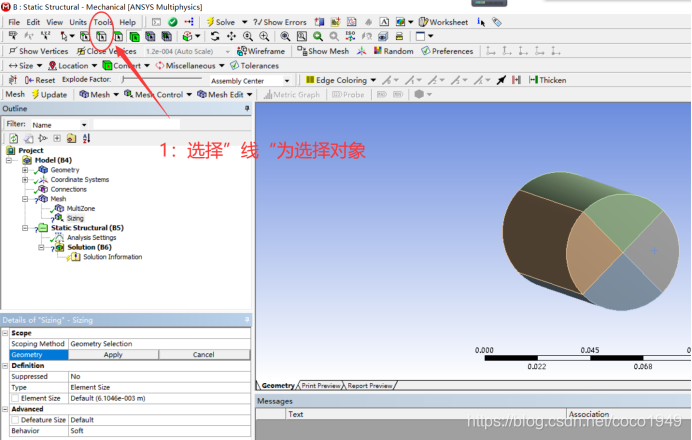The image size is (692, 440).
Task: Click the Label tool icon
Action: [13, 36]
